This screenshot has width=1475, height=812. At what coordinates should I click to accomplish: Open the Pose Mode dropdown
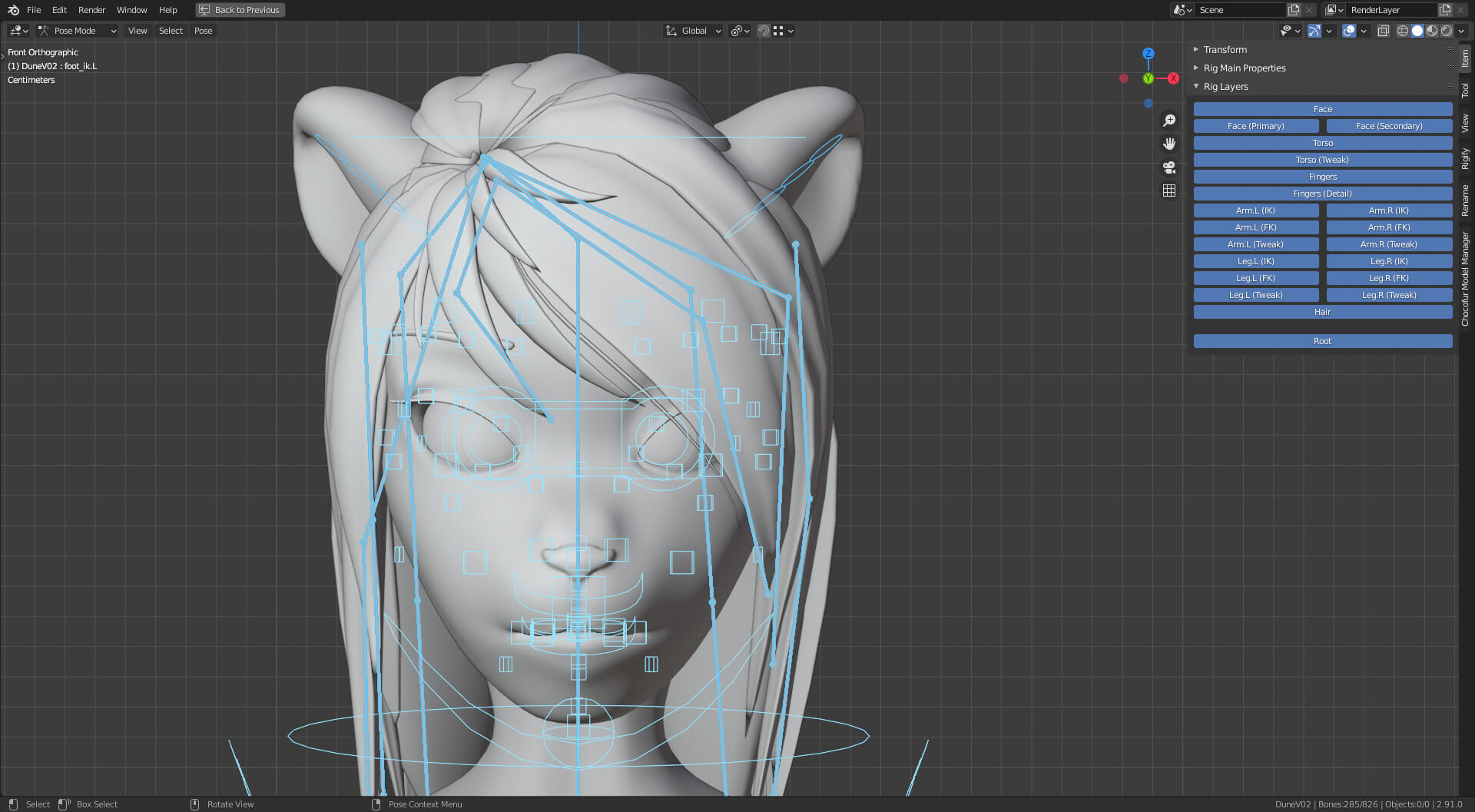coord(77,31)
